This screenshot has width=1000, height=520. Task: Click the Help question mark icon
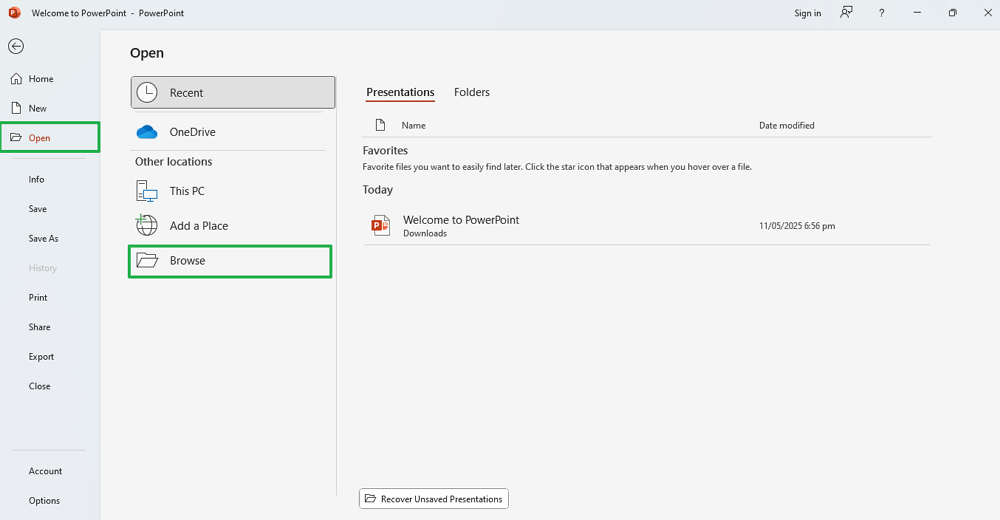[881, 13]
